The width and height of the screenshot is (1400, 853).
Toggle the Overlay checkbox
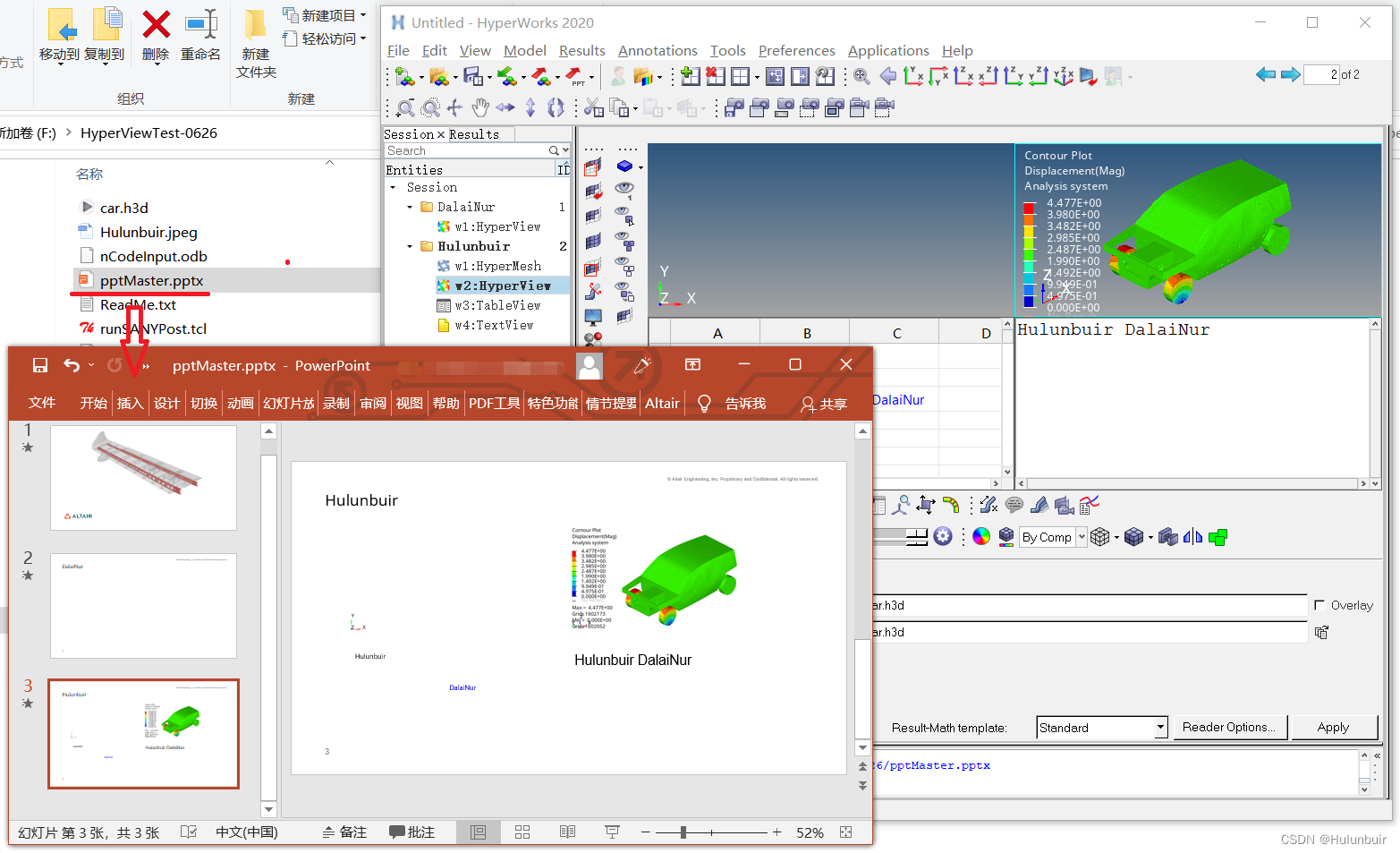pos(1319,605)
